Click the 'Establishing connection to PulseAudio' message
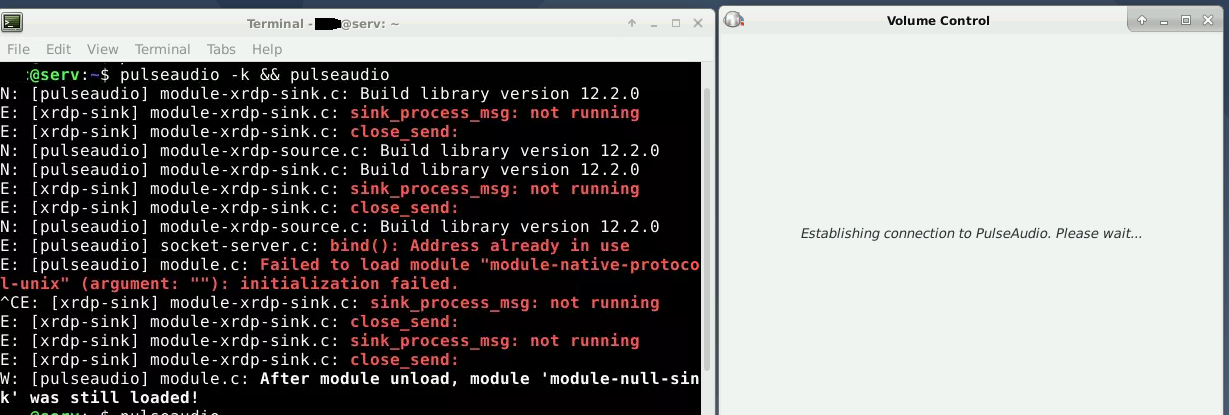1229x415 pixels. point(971,234)
